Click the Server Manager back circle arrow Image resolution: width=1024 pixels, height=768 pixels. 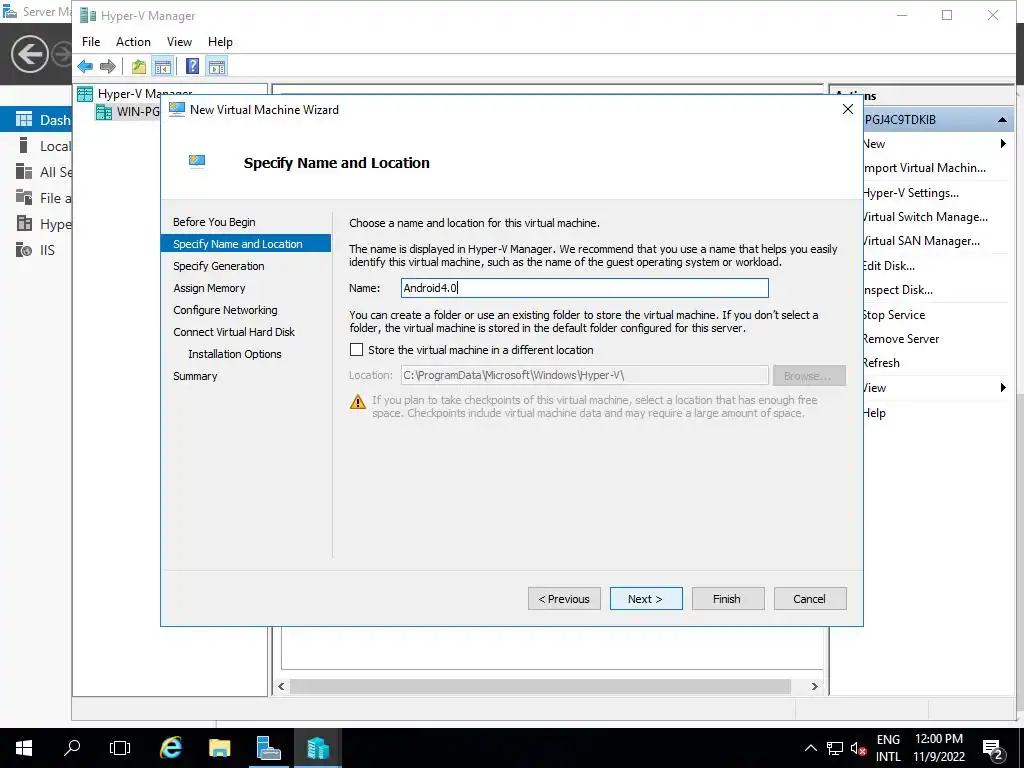pyautogui.click(x=29, y=54)
